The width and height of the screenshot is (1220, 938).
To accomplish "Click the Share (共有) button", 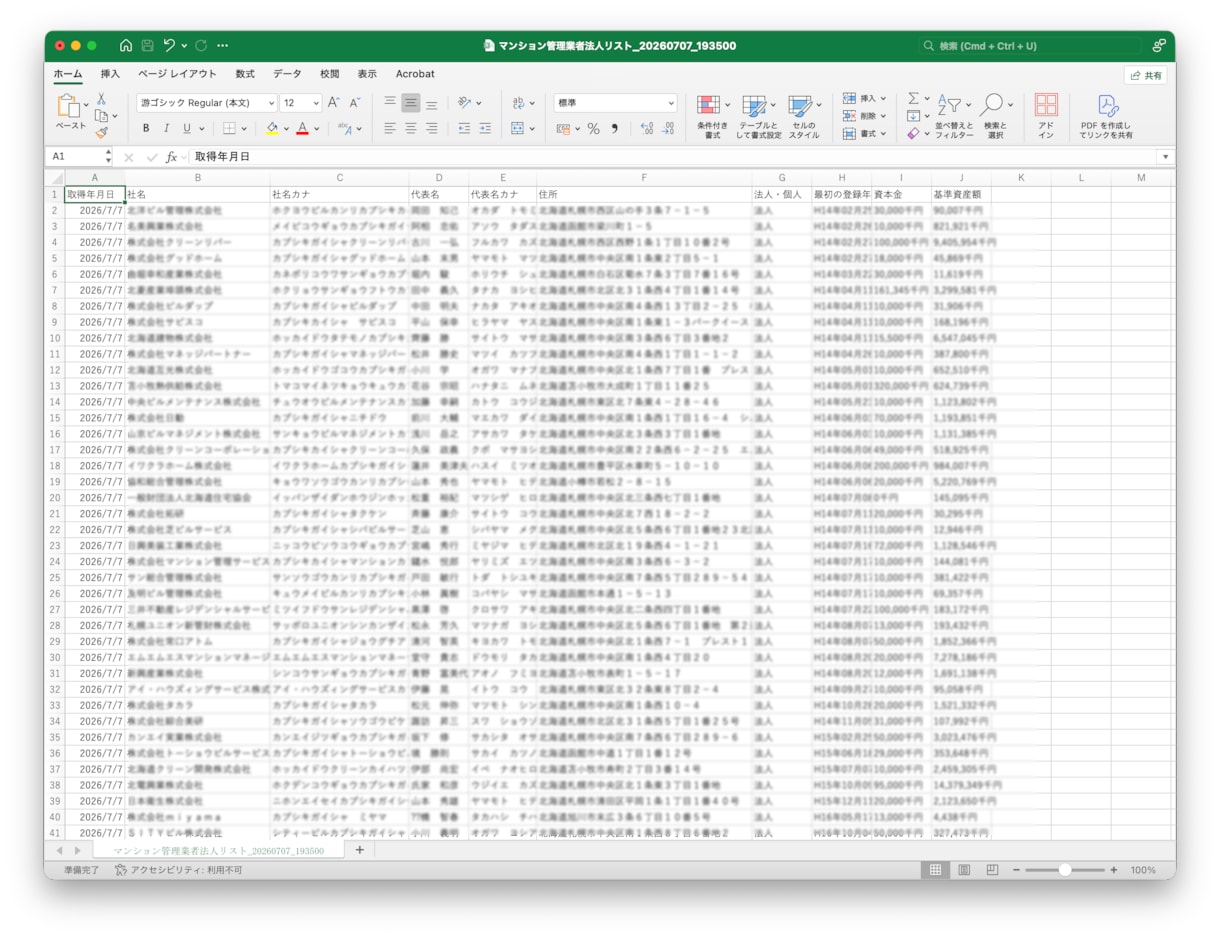I will point(1146,76).
